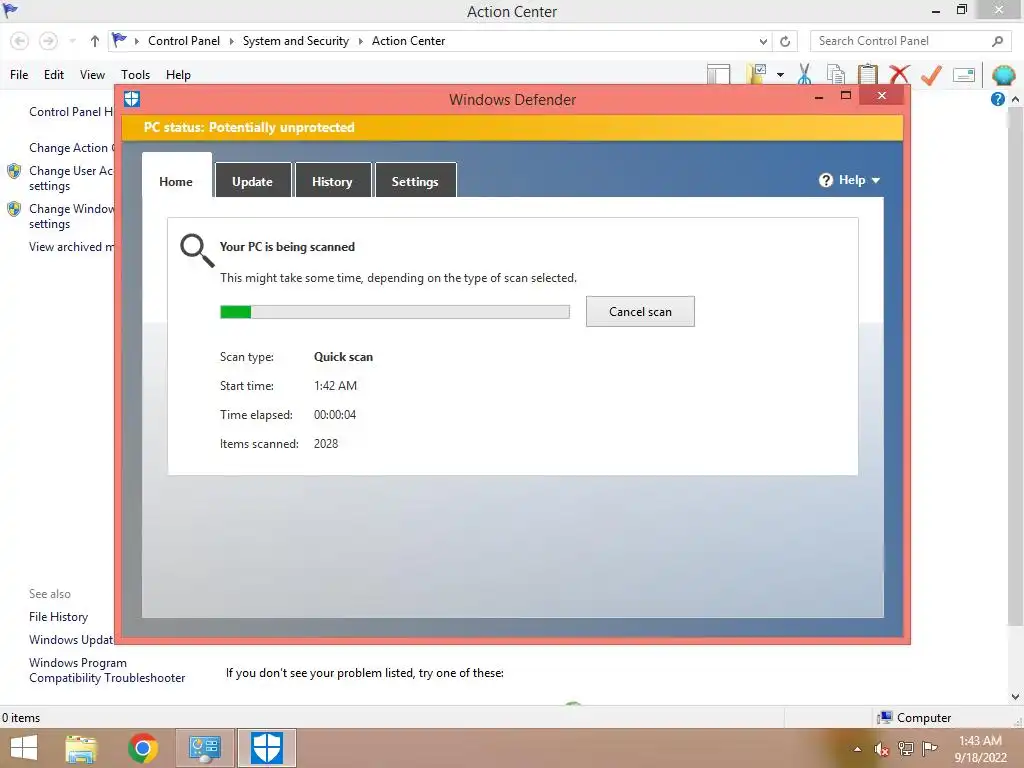
Task: Click System and Security breadcrumb
Action: [x=295, y=40]
